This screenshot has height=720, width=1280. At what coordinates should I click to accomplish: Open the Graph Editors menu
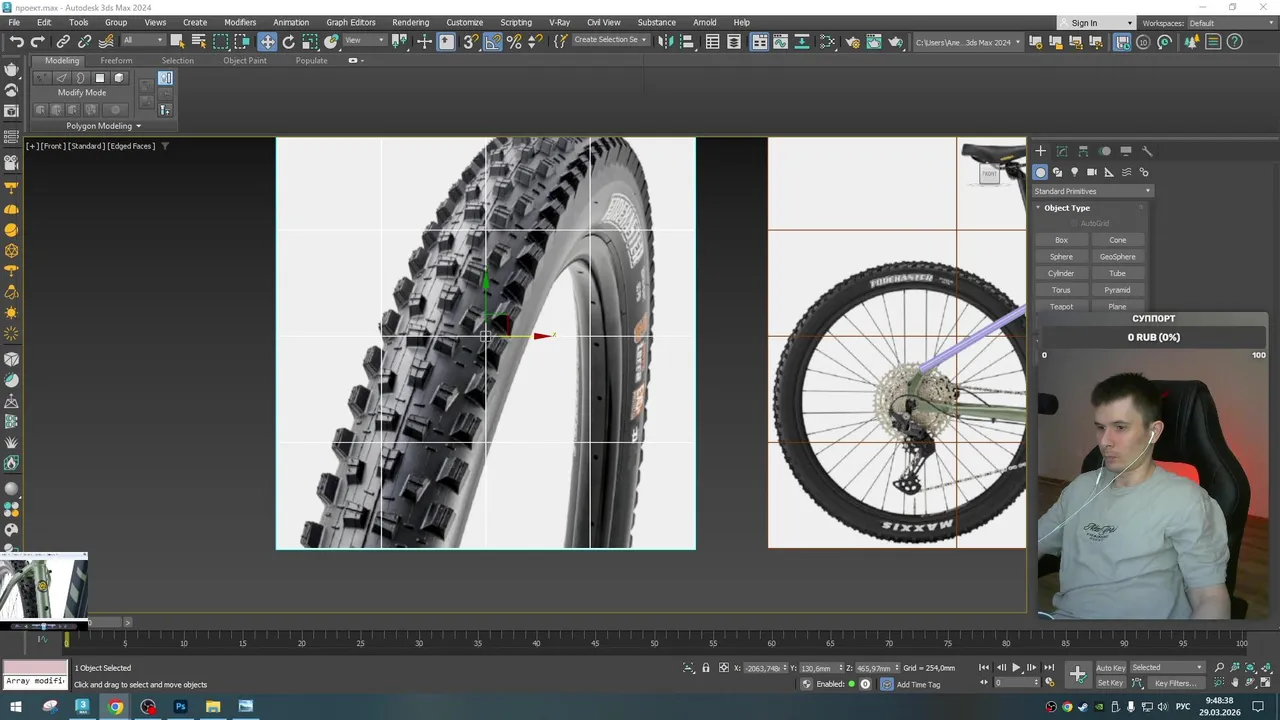click(351, 22)
